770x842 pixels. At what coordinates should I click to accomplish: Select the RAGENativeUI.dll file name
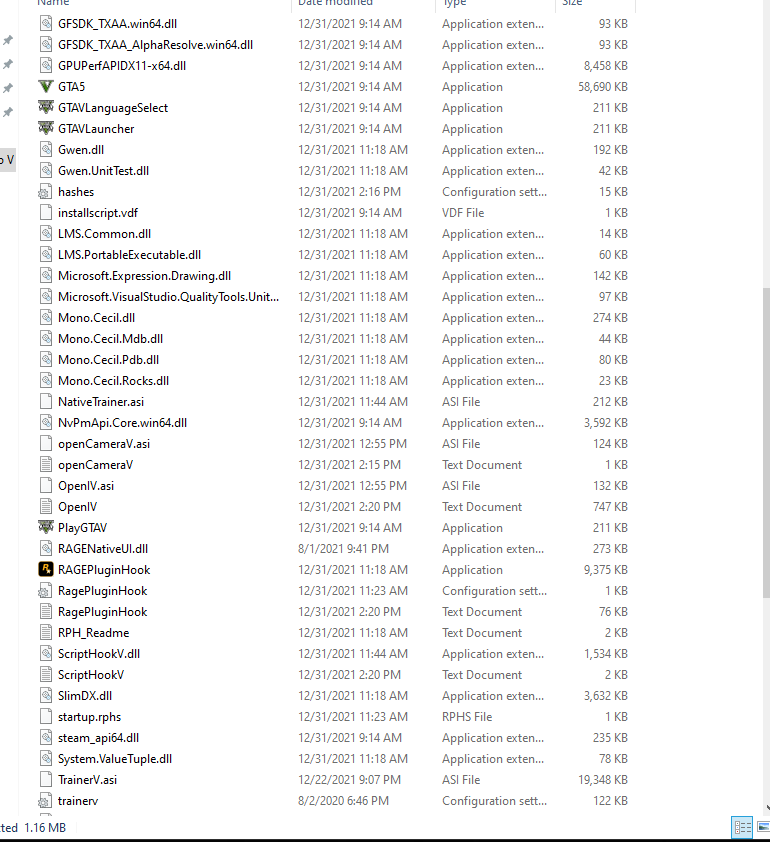(x=103, y=549)
